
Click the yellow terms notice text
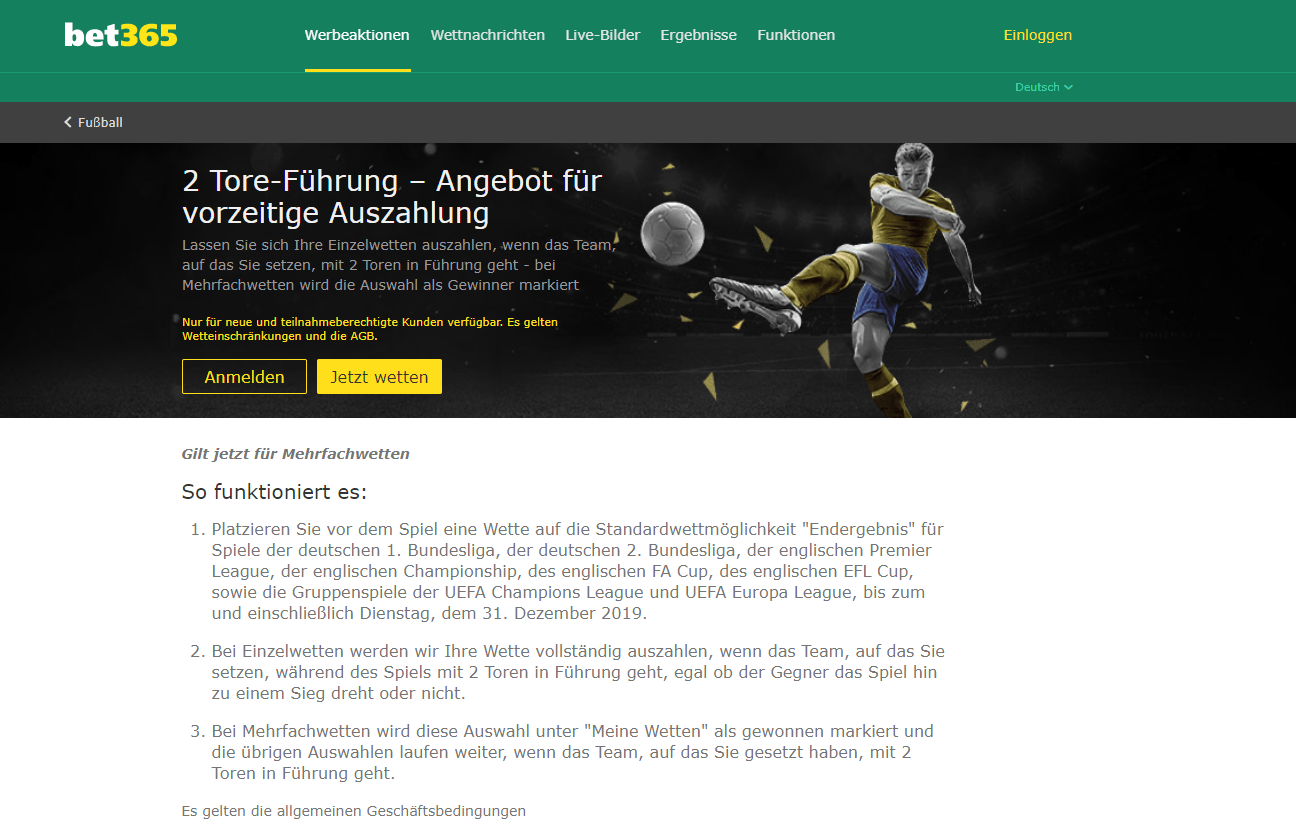(x=370, y=329)
